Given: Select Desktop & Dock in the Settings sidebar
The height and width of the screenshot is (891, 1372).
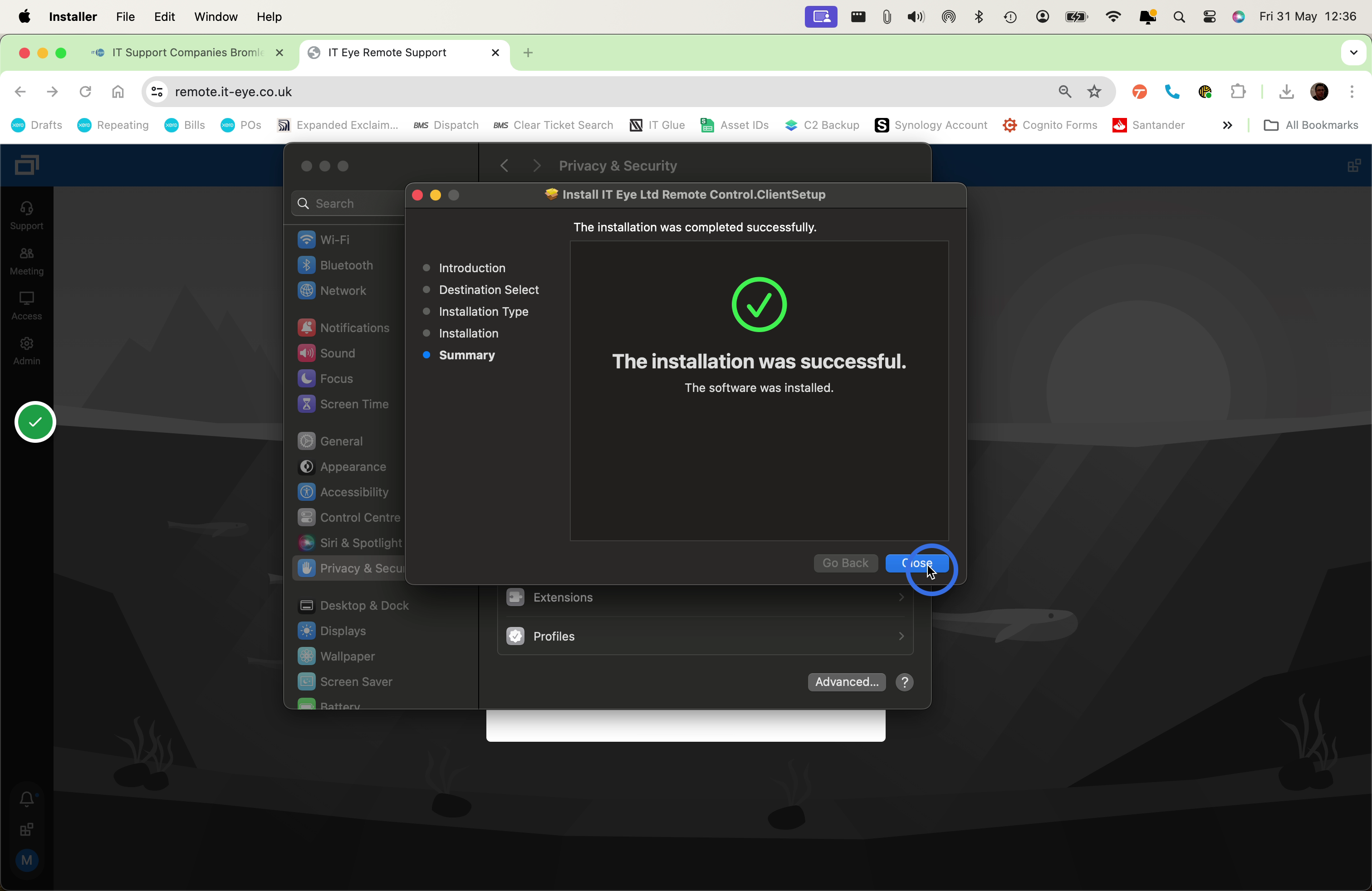Looking at the screenshot, I should (x=353, y=605).
